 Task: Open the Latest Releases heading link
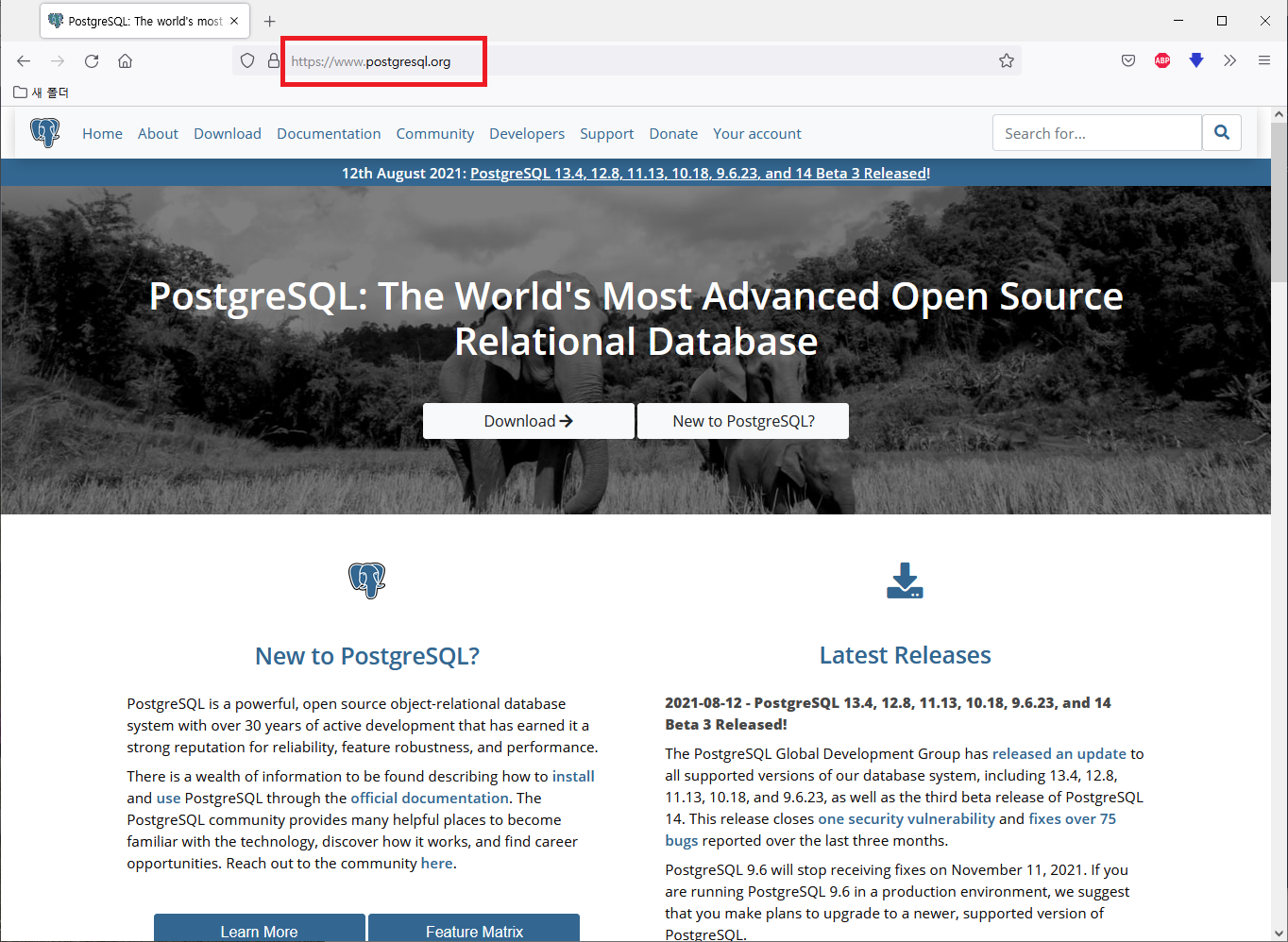point(905,655)
